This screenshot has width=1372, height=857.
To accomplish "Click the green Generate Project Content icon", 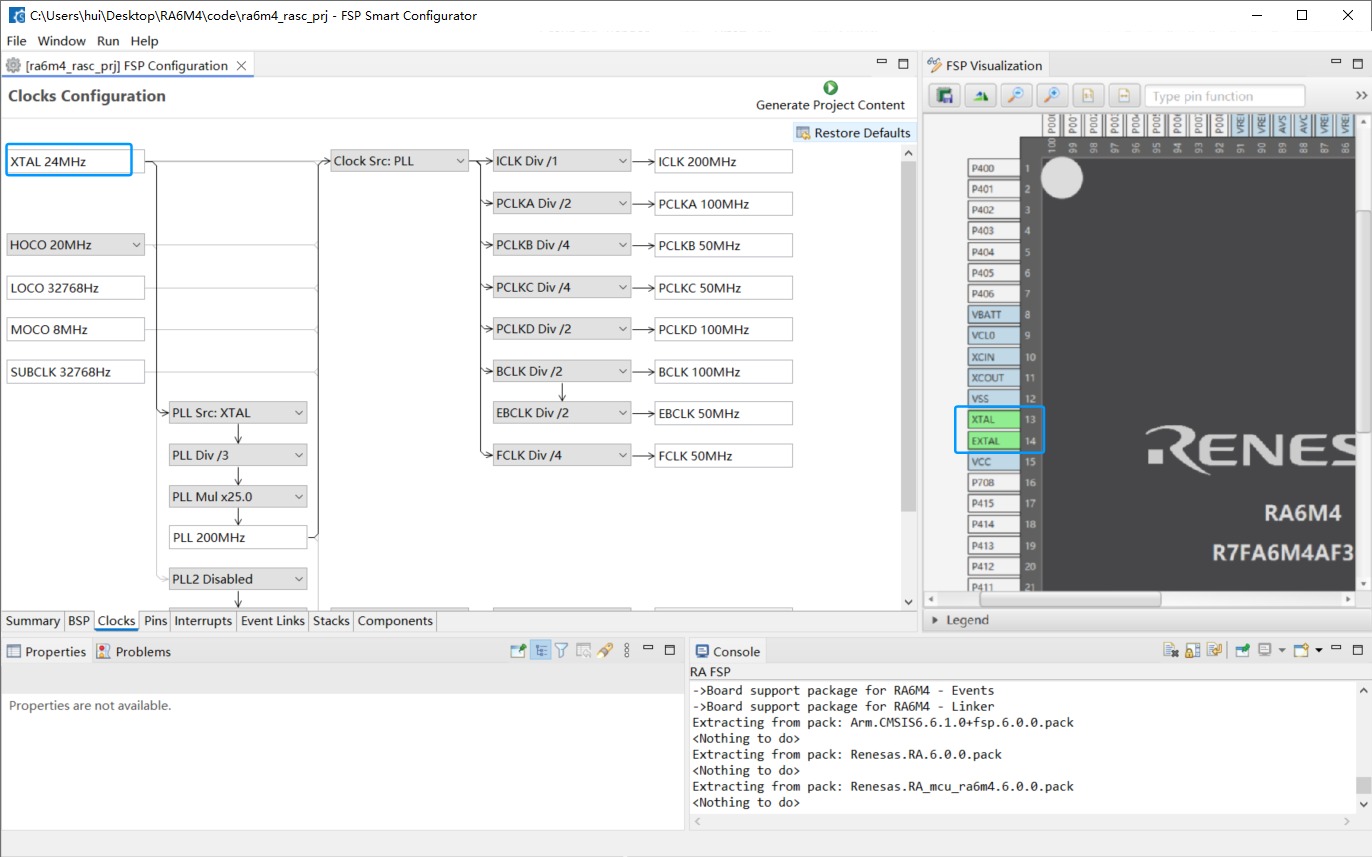I will [830, 88].
